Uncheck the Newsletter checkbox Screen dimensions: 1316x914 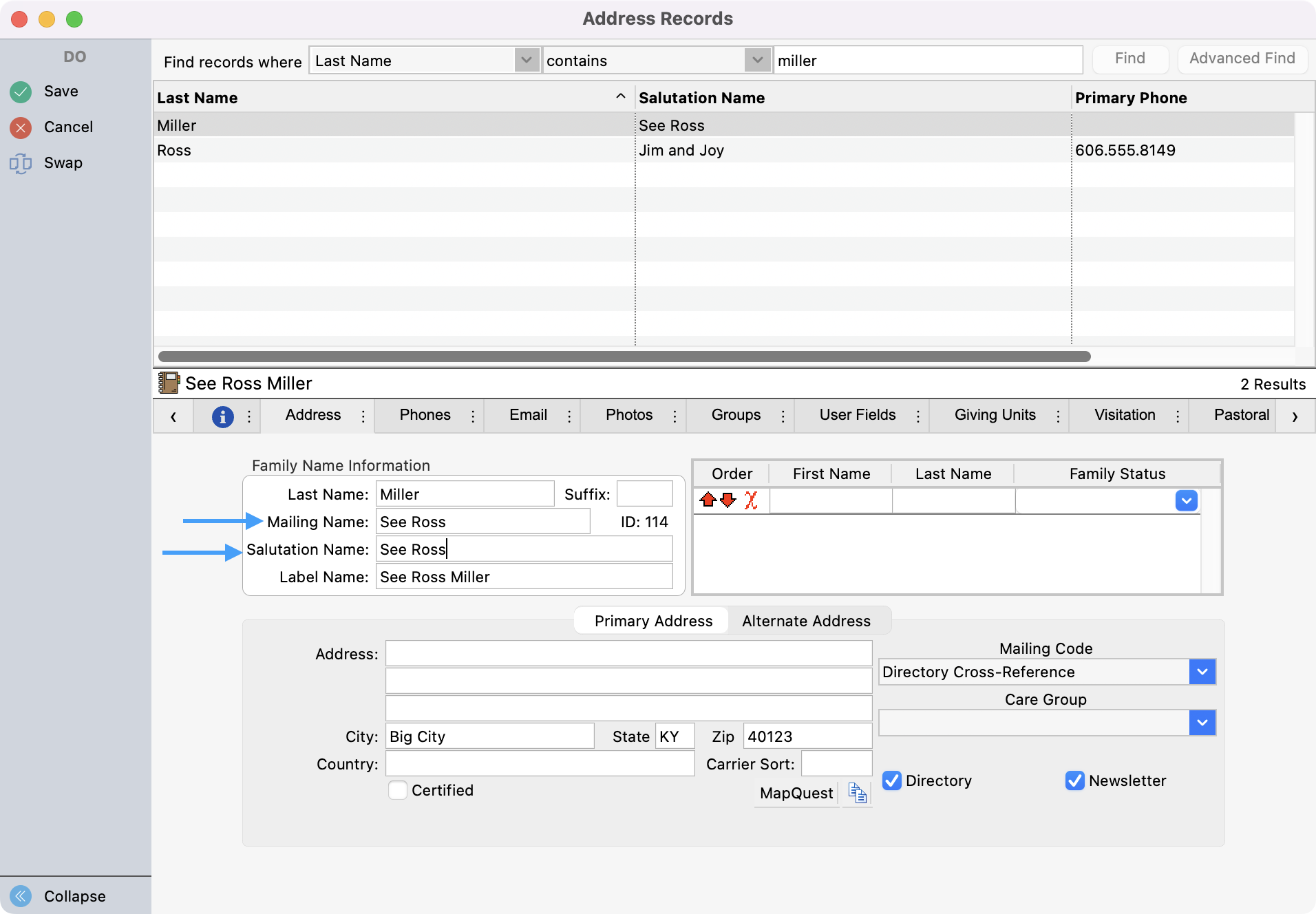coord(1075,780)
